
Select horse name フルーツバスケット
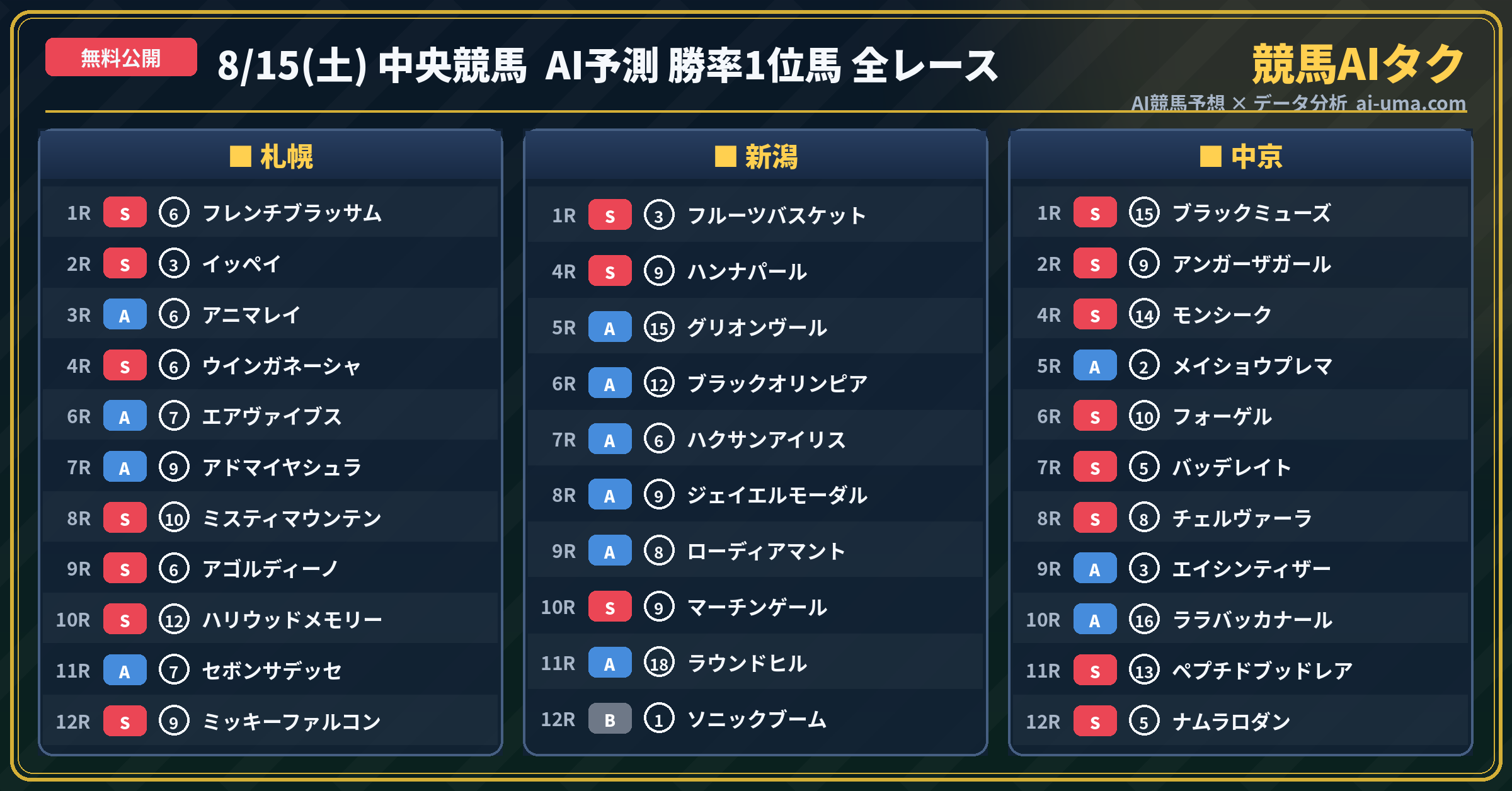pos(777,215)
